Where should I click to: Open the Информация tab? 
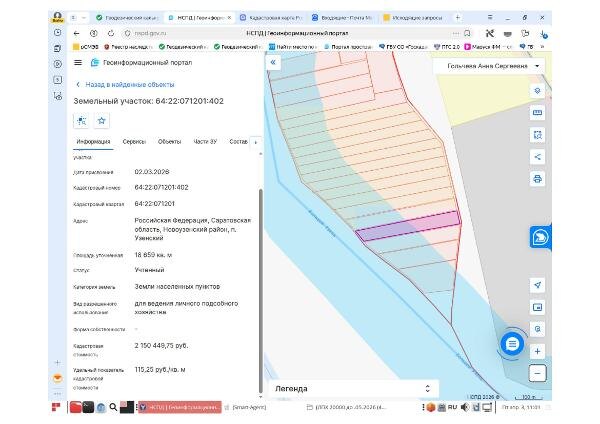93,142
